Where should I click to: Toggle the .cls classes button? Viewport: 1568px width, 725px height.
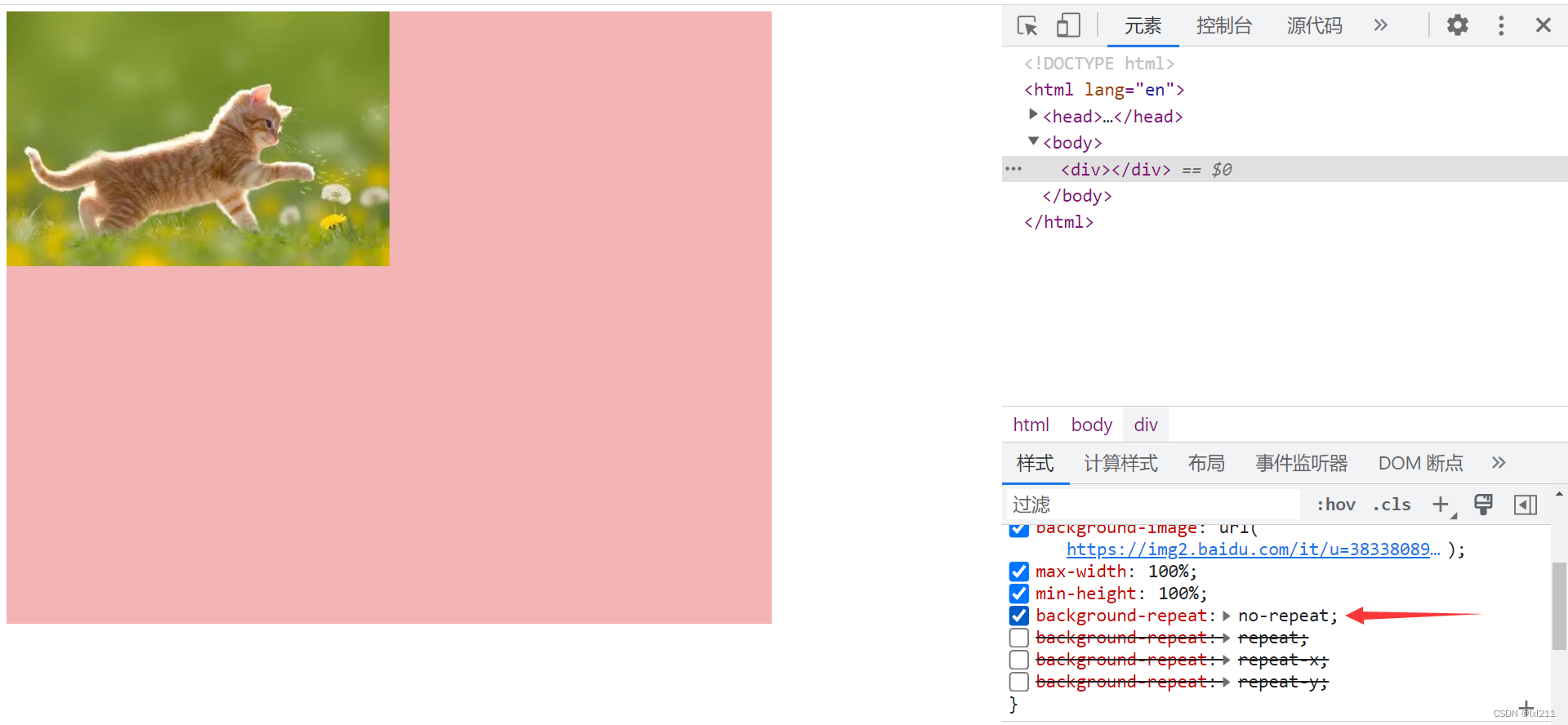pyautogui.click(x=1392, y=505)
